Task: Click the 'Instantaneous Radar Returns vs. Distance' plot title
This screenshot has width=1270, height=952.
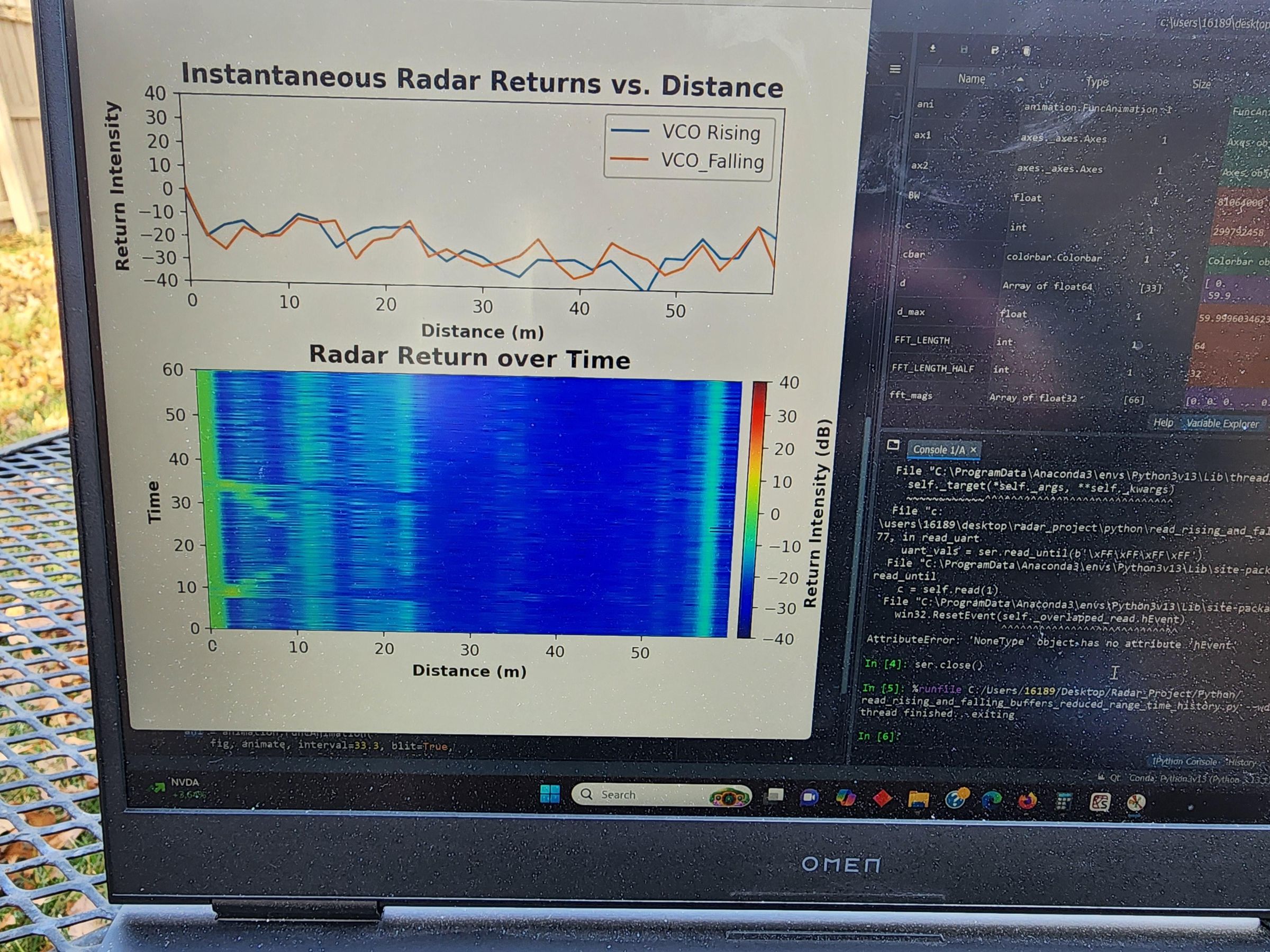Action: pyautogui.click(x=482, y=80)
